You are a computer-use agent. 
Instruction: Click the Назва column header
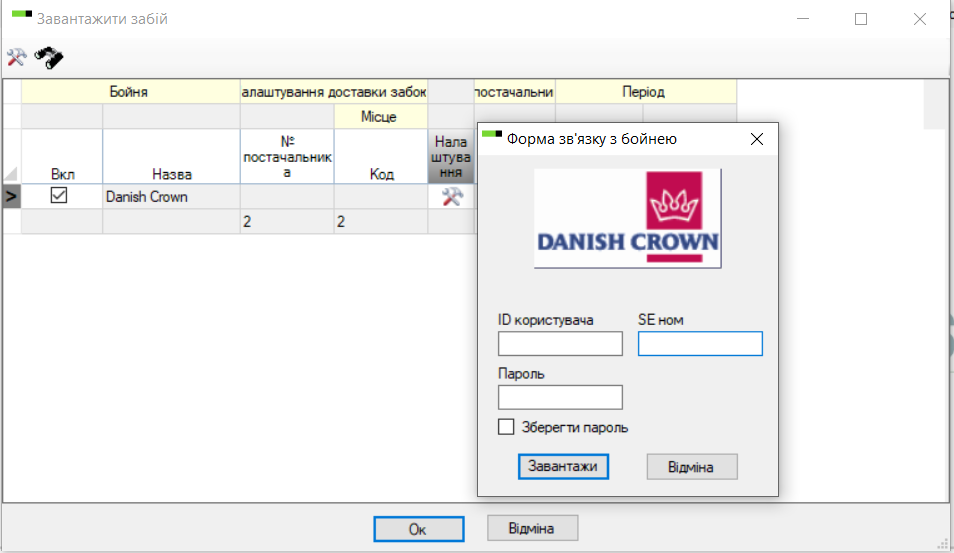(x=172, y=156)
